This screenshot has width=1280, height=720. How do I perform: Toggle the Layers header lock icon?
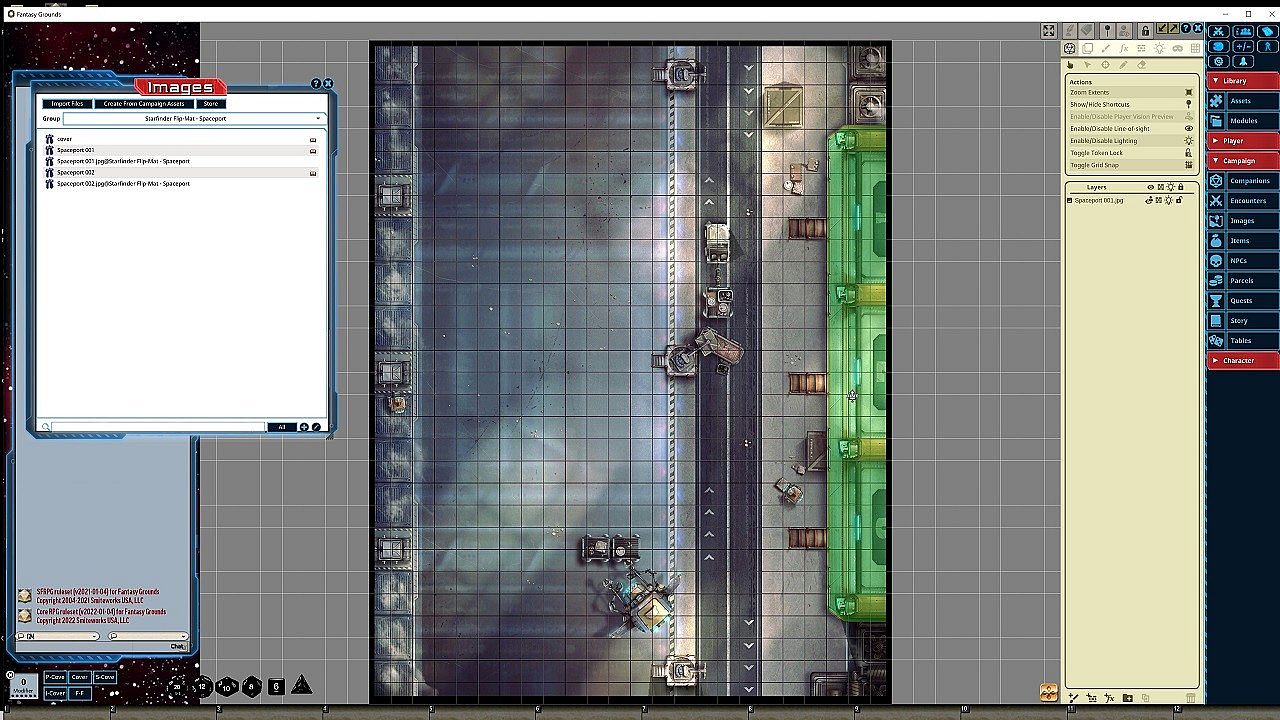1180,187
